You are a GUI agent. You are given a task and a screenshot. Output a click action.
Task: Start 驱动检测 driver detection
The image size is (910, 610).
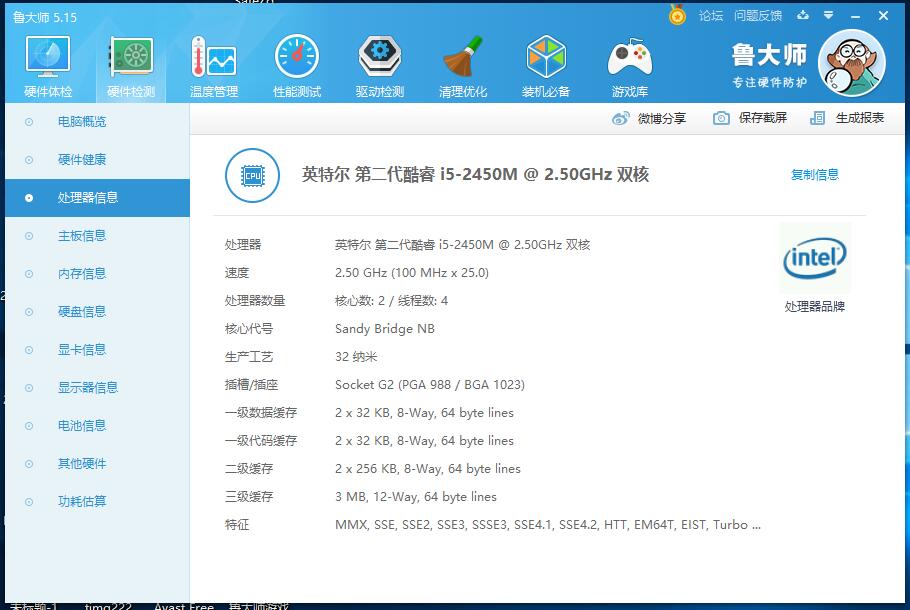coord(379,63)
